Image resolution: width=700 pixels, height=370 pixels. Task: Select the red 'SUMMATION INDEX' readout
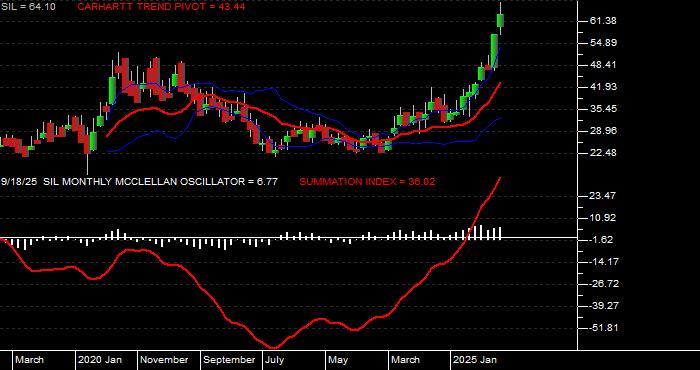pyautogui.click(x=367, y=182)
